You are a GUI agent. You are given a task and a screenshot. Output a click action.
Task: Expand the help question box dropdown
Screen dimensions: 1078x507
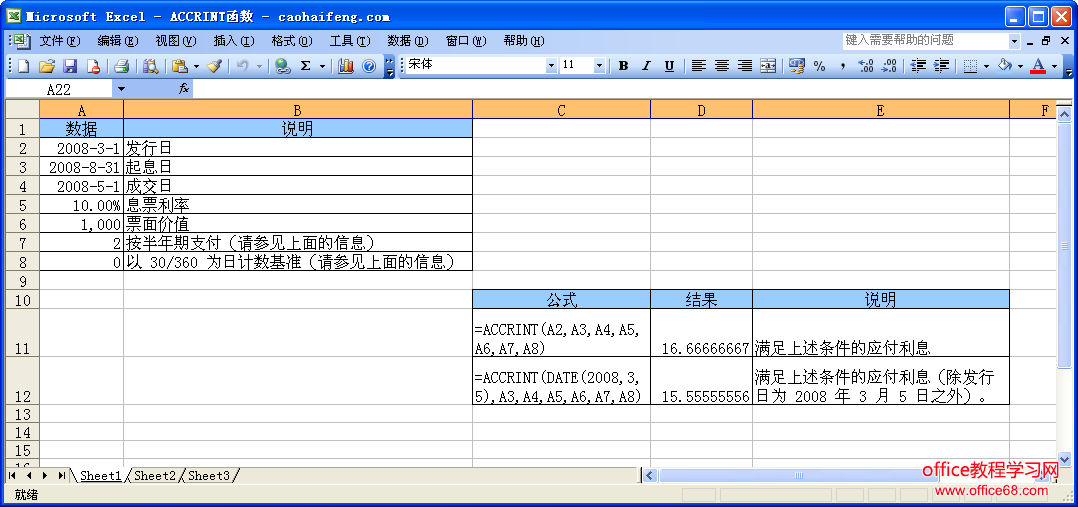point(1014,41)
